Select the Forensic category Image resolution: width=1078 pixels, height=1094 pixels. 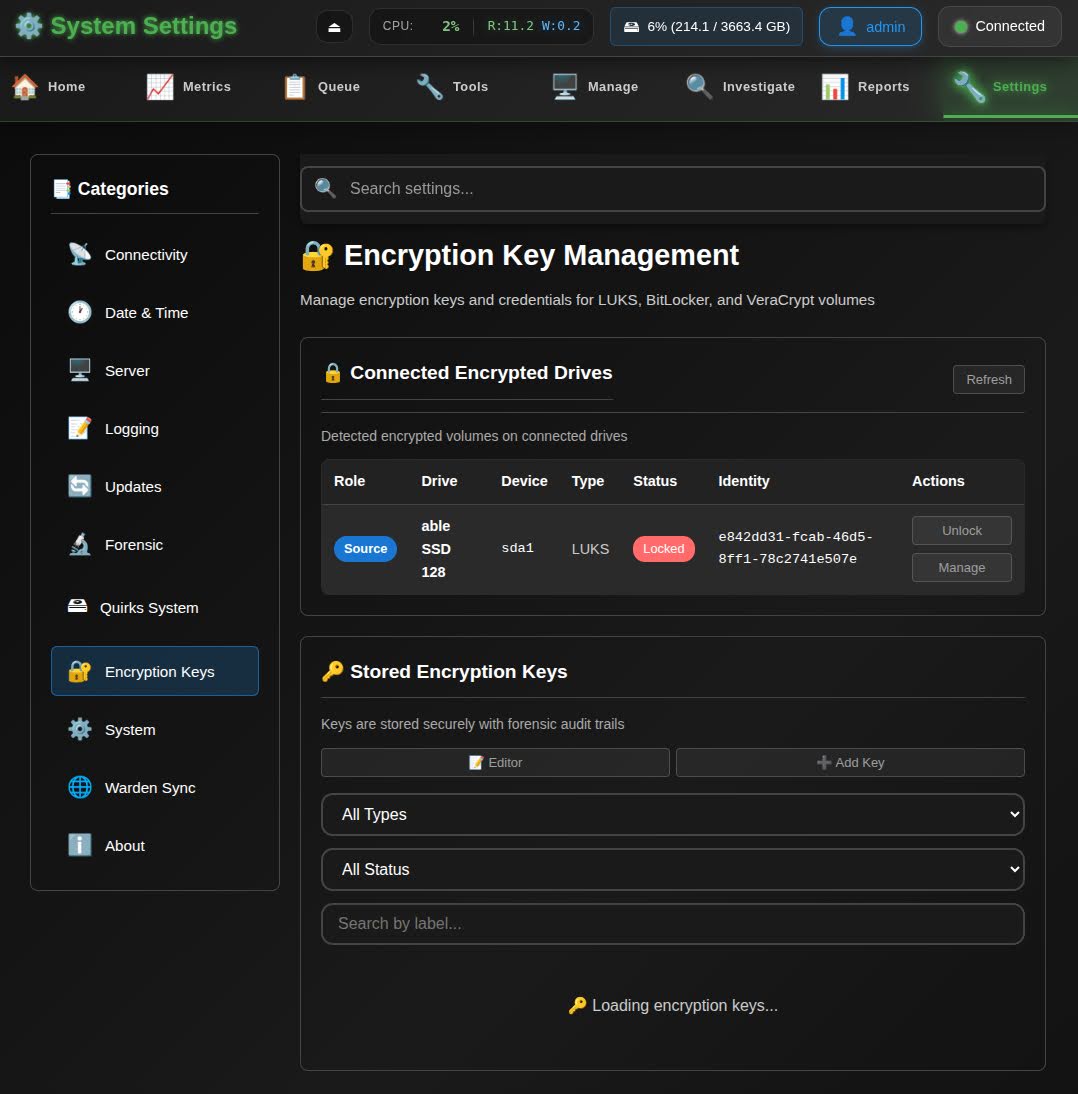[155, 544]
